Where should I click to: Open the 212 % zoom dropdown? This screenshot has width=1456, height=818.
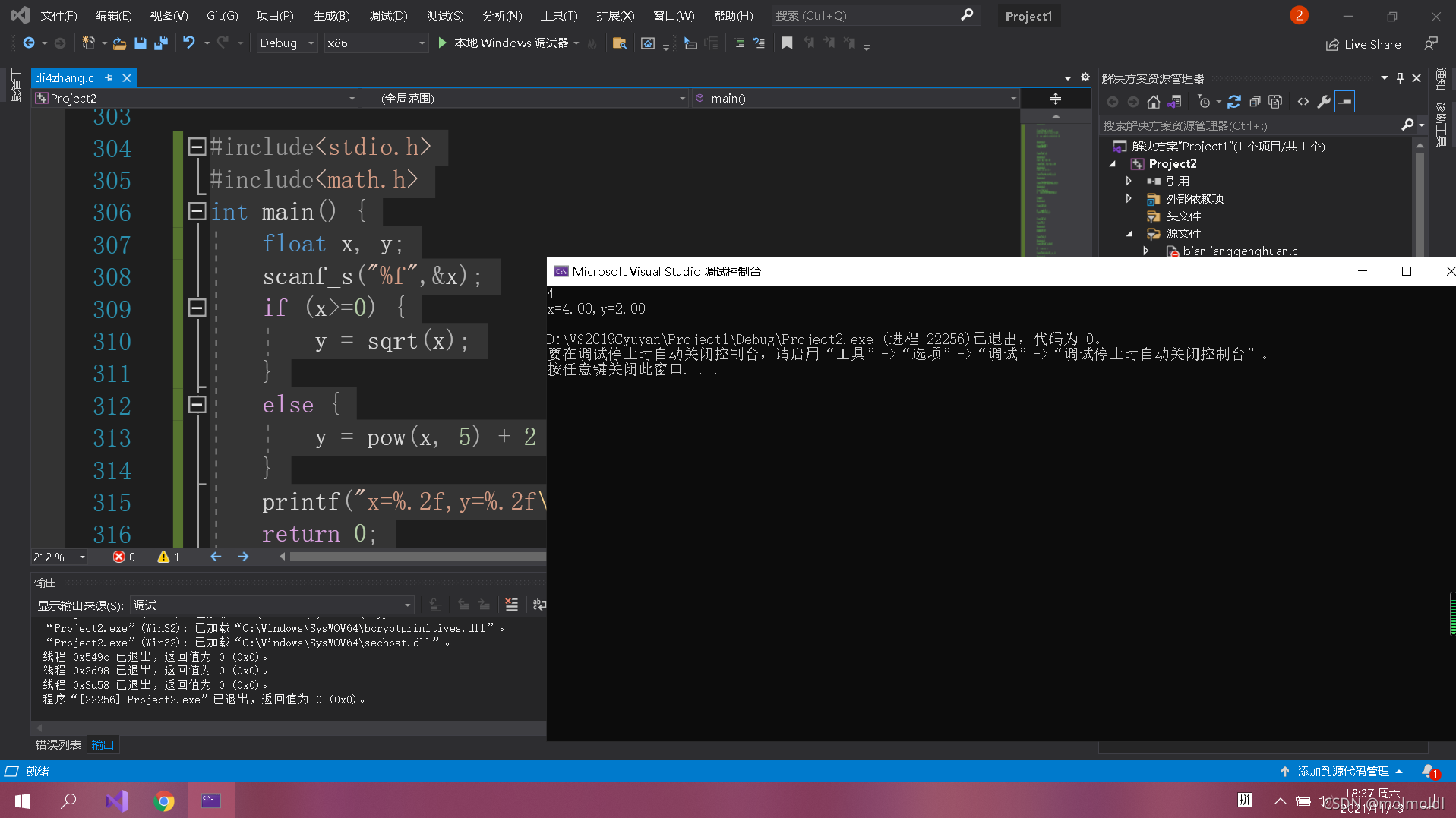tap(59, 557)
